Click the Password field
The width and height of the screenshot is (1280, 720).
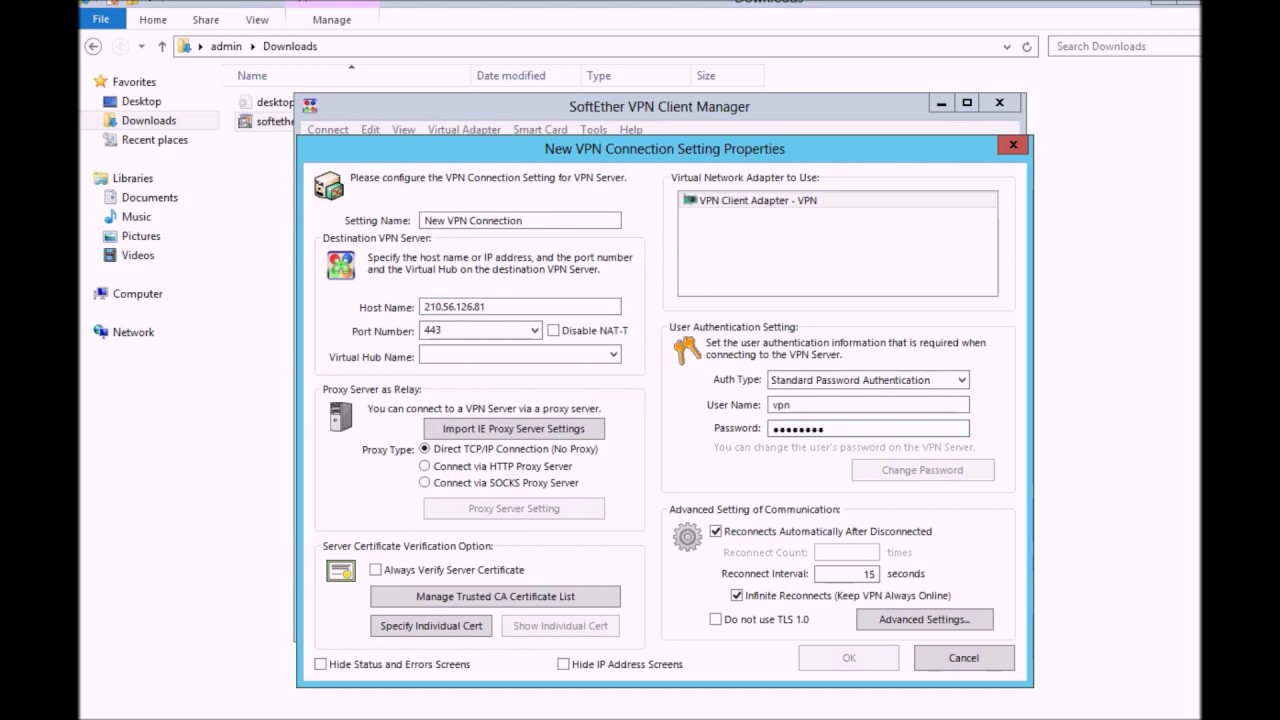(x=868, y=429)
